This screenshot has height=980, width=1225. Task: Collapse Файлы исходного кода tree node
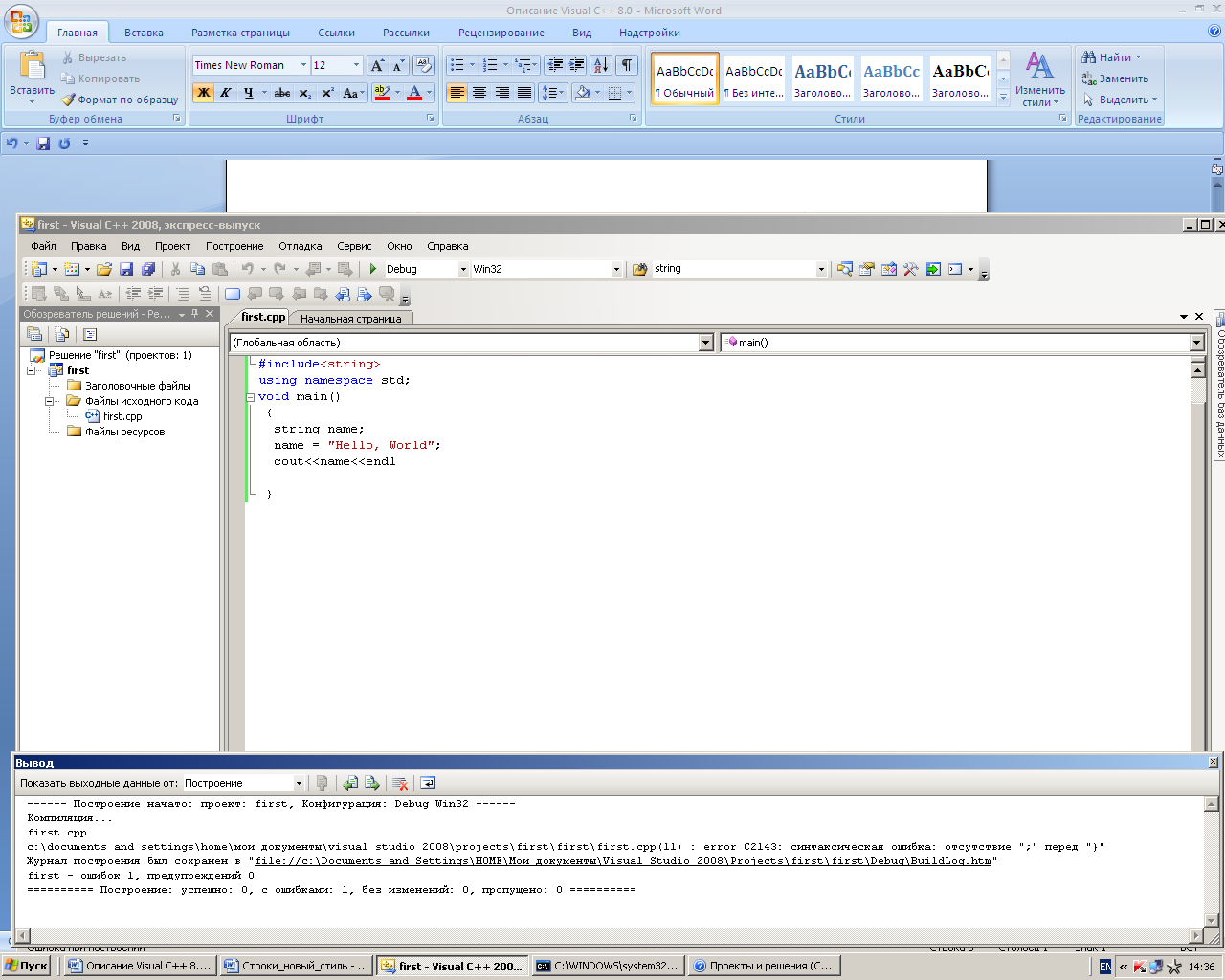pyautogui.click(x=50, y=401)
